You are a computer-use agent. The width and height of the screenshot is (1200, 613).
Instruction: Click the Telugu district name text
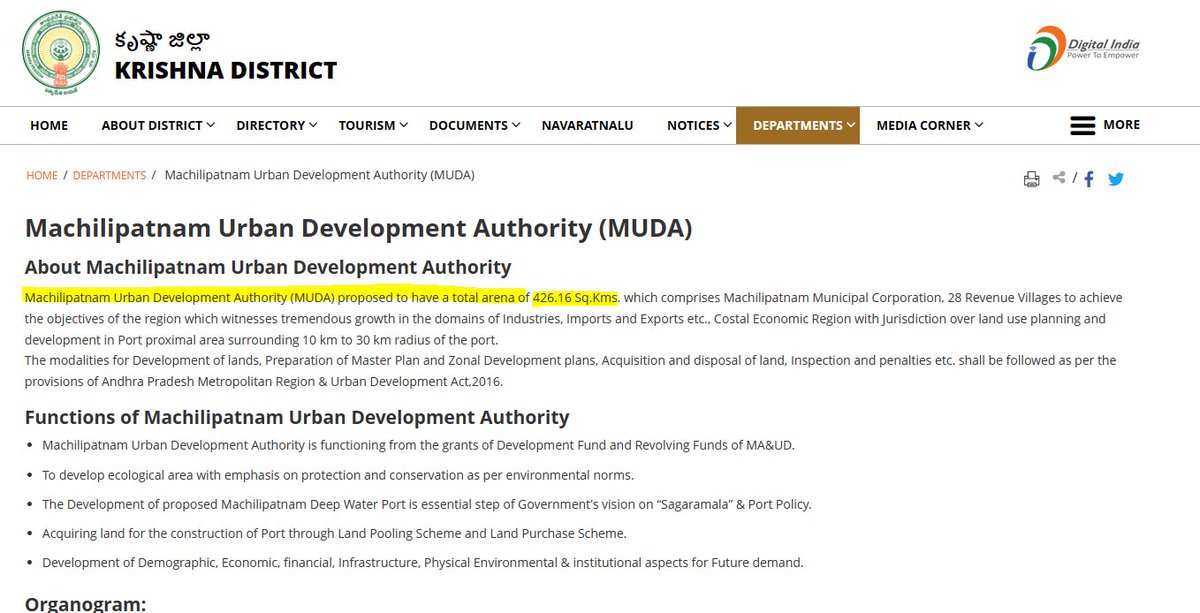[162, 40]
